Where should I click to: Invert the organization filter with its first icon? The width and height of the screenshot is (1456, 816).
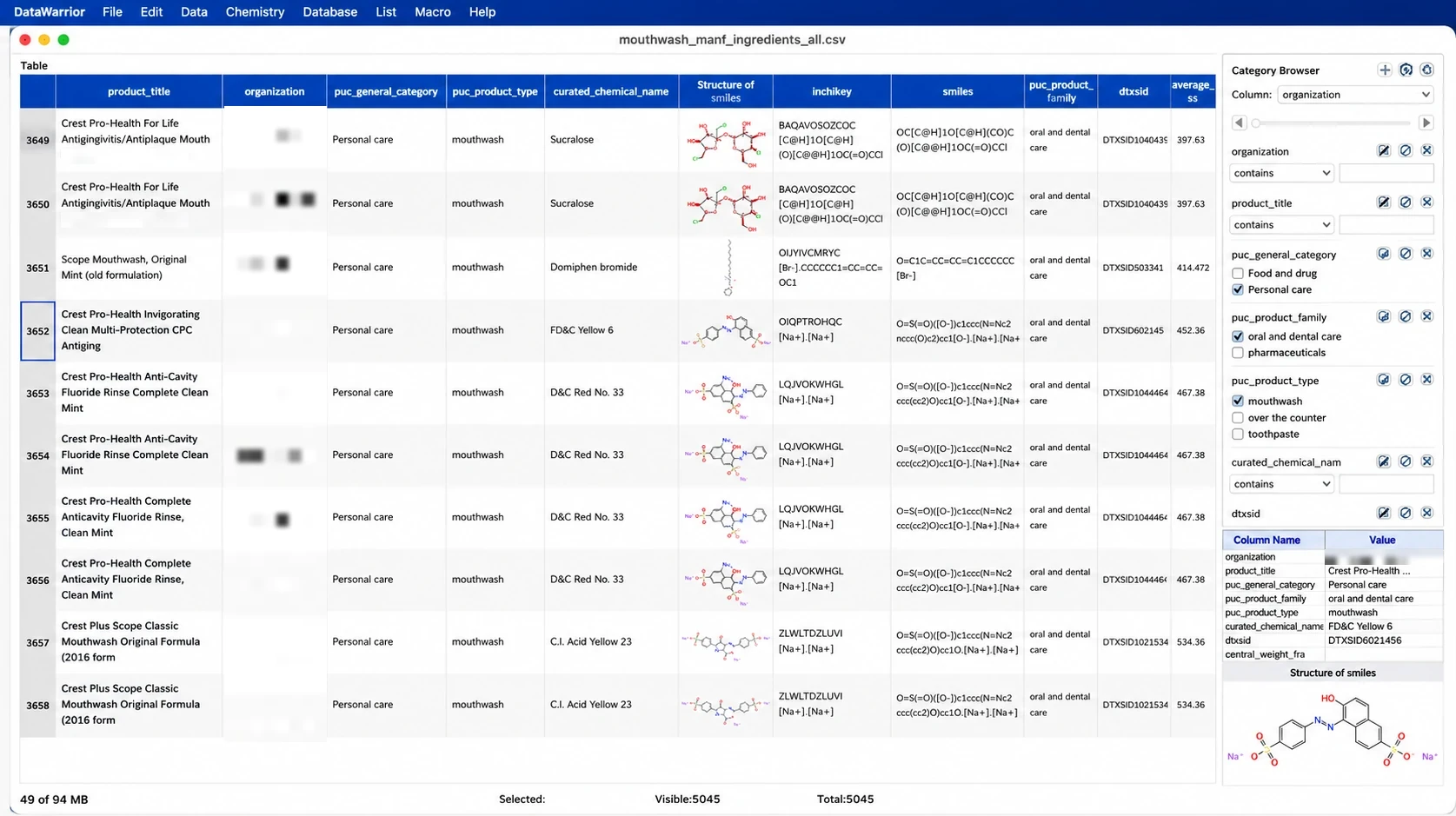coord(1383,150)
